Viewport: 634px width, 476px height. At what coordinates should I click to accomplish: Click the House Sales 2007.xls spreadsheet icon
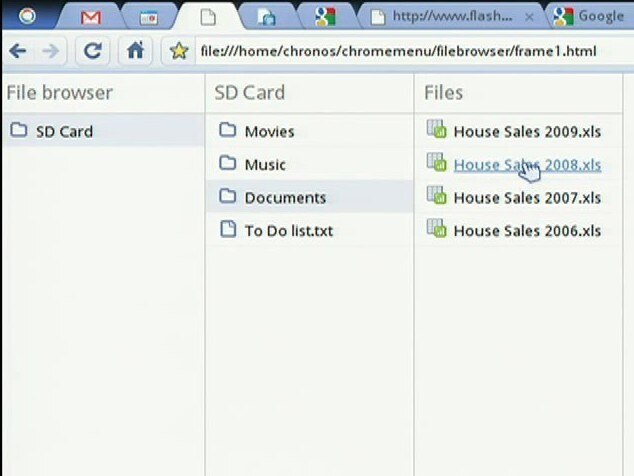pyautogui.click(x=437, y=195)
